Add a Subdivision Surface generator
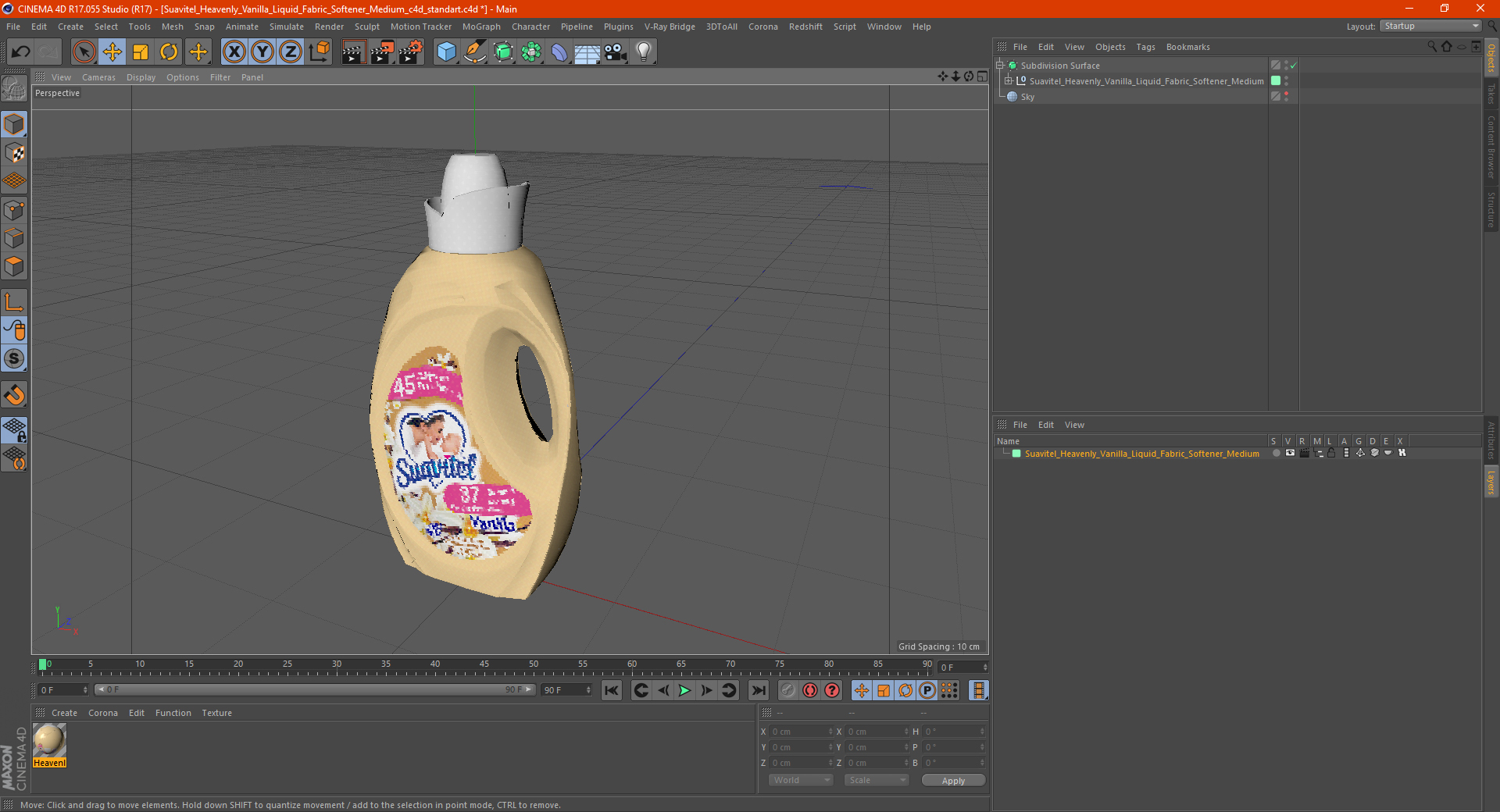Image resolution: width=1500 pixels, height=812 pixels. coord(503,52)
